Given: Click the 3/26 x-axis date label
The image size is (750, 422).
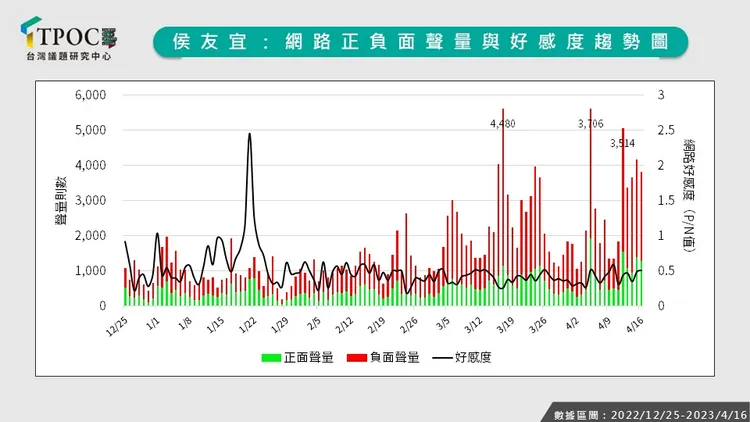Looking at the screenshot, I should click(538, 325).
